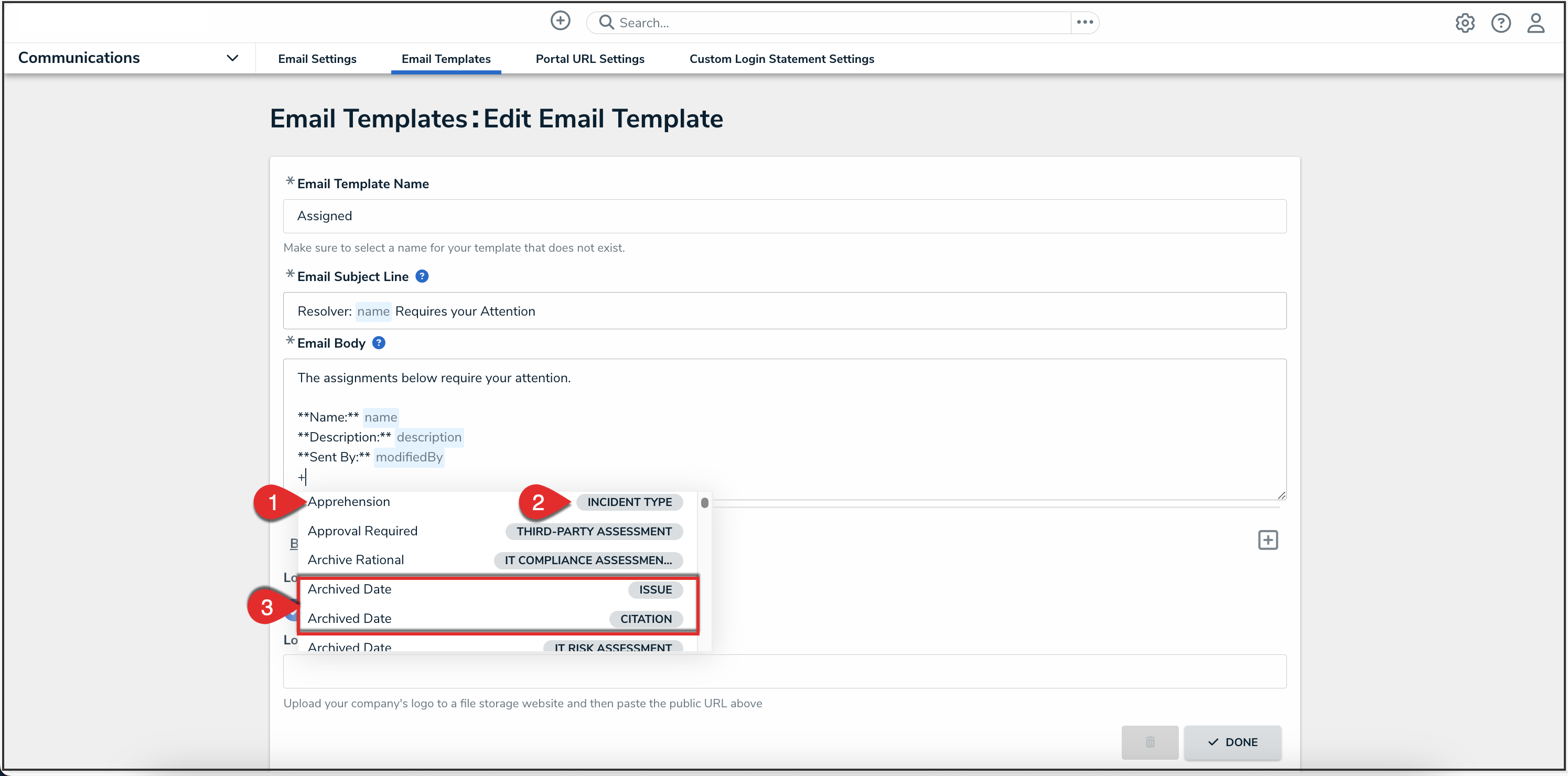Click the plus create-new icon beside search
This screenshot has width=1568, height=776.
click(560, 21)
